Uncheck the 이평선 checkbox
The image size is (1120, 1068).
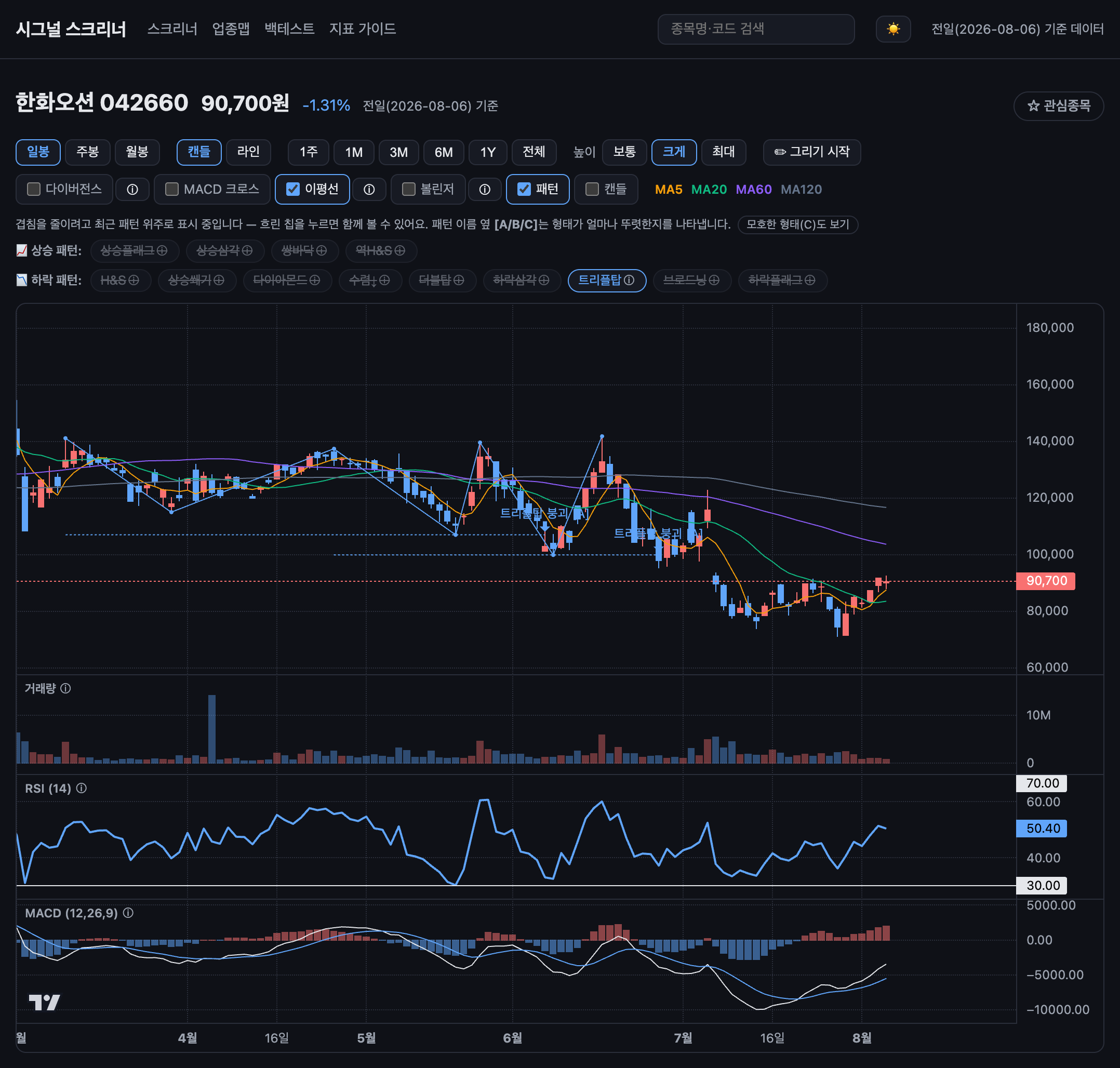[292, 189]
